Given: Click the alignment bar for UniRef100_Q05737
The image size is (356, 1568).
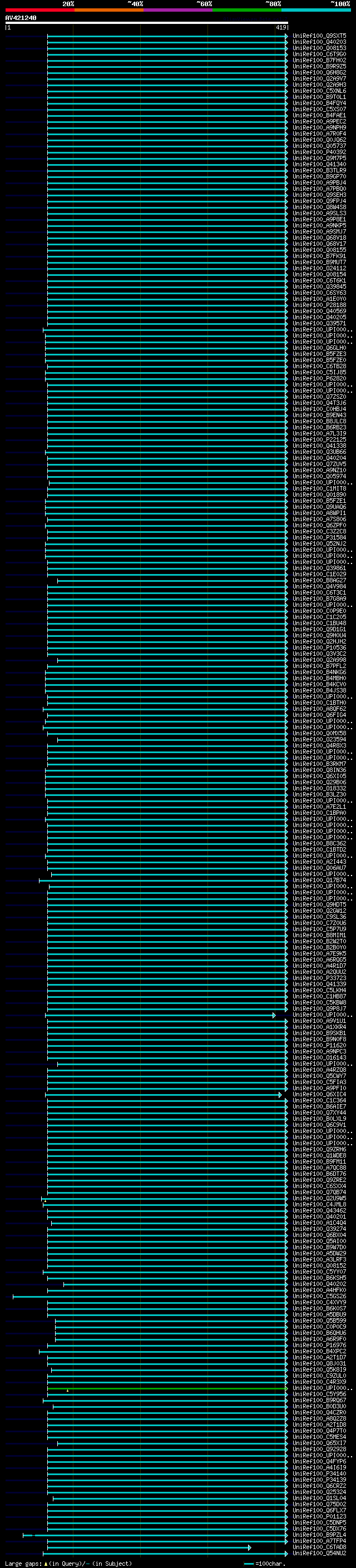Looking at the screenshot, I should (x=167, y=146).
